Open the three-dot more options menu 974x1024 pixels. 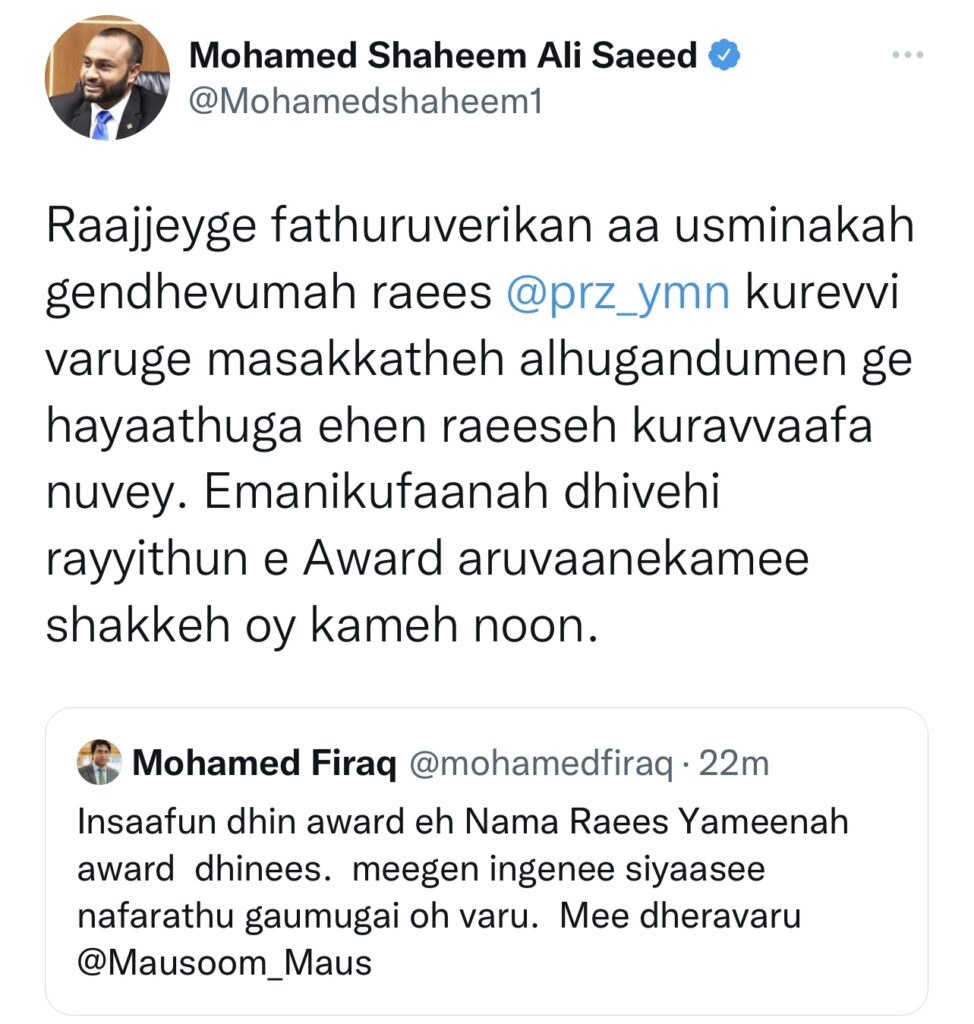click(907, 56)
